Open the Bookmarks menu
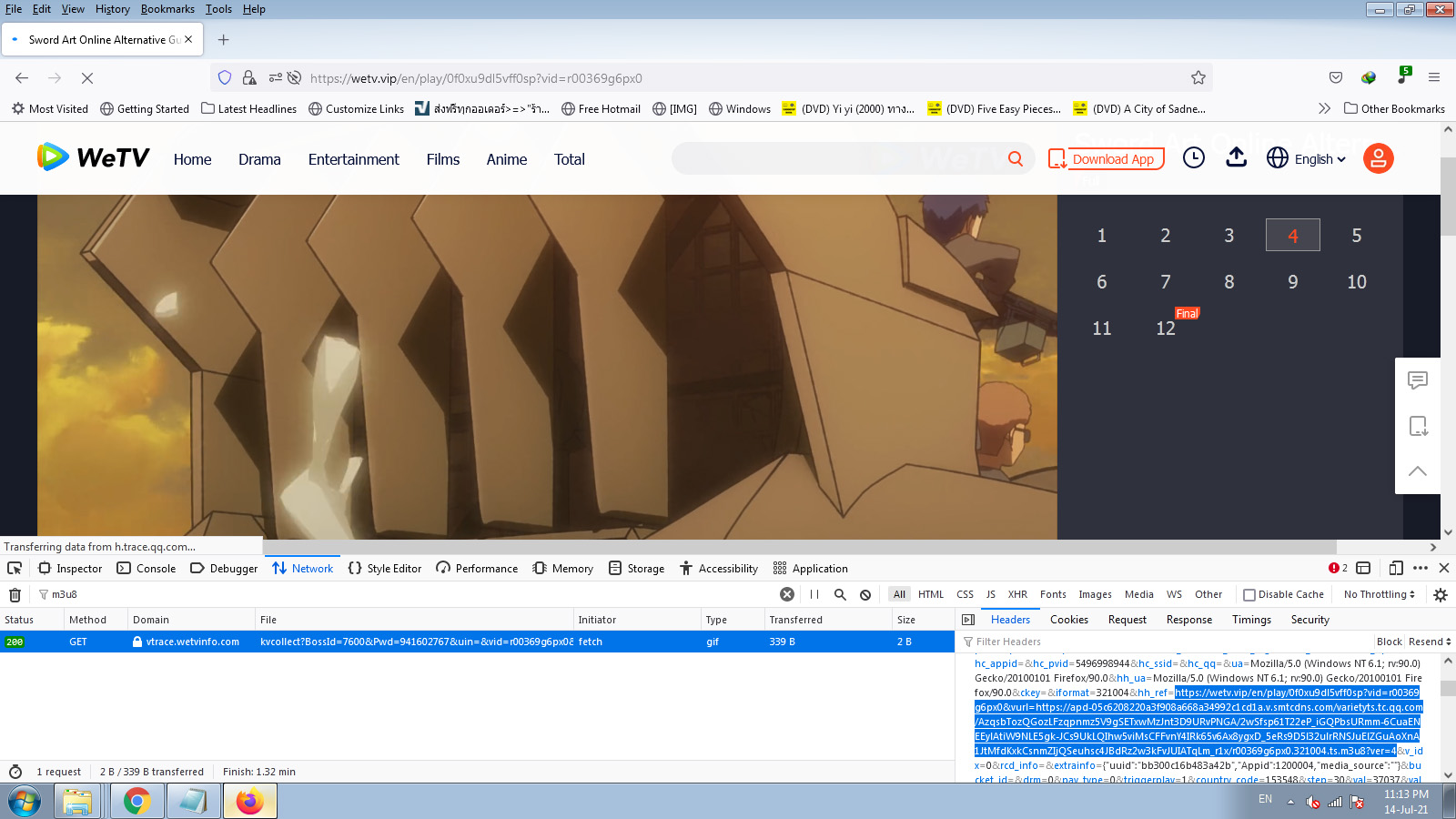The width and height of the screenshot is (1456, 819). [x=167, y=9]
